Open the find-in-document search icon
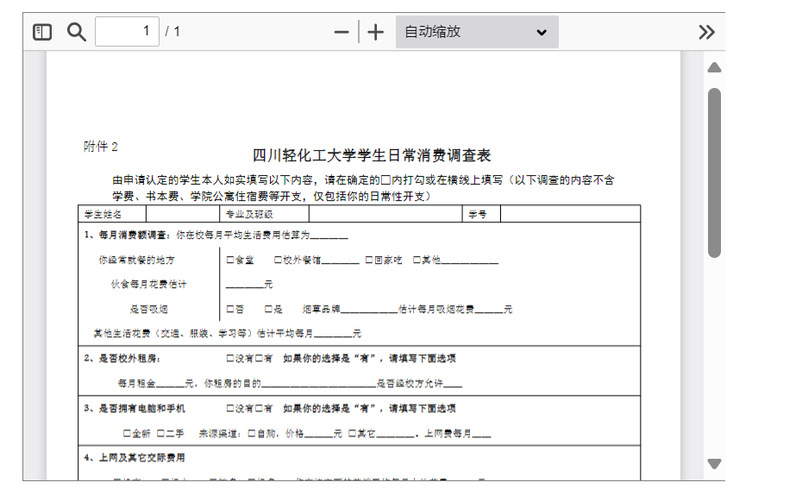The image size is (799, 495). [76, 32]
